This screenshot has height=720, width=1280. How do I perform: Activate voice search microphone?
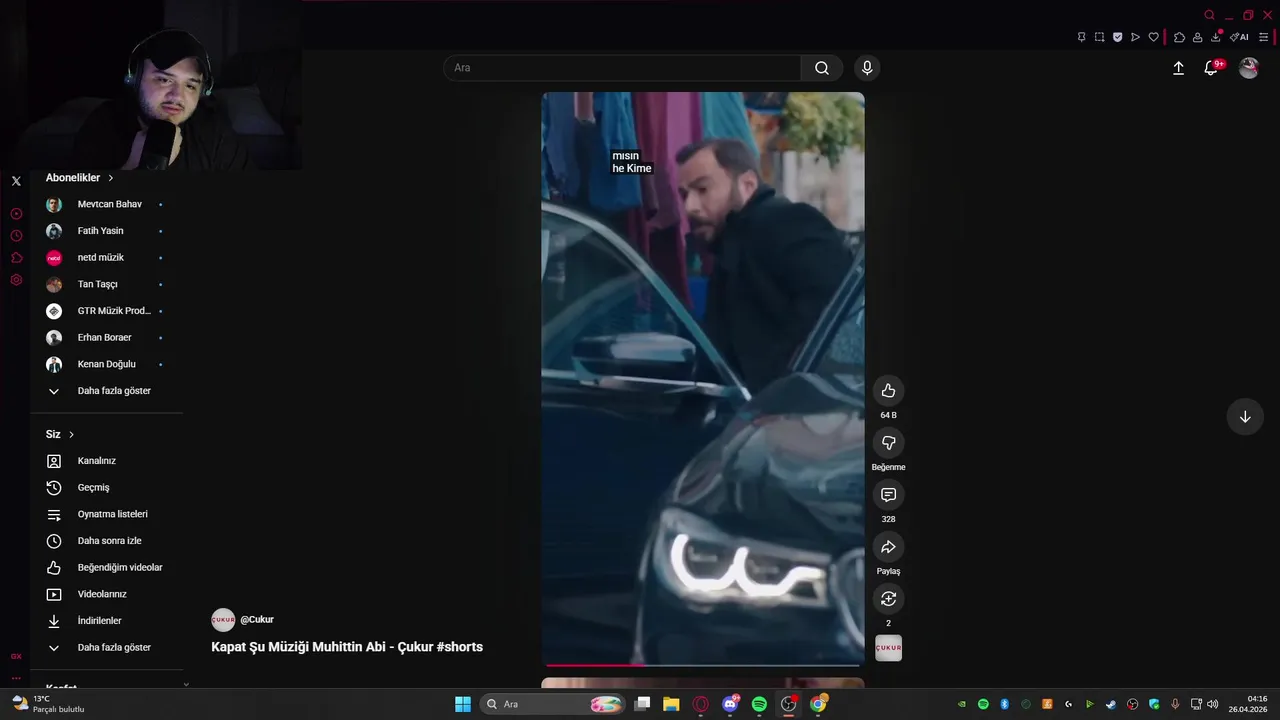(867, 68)
